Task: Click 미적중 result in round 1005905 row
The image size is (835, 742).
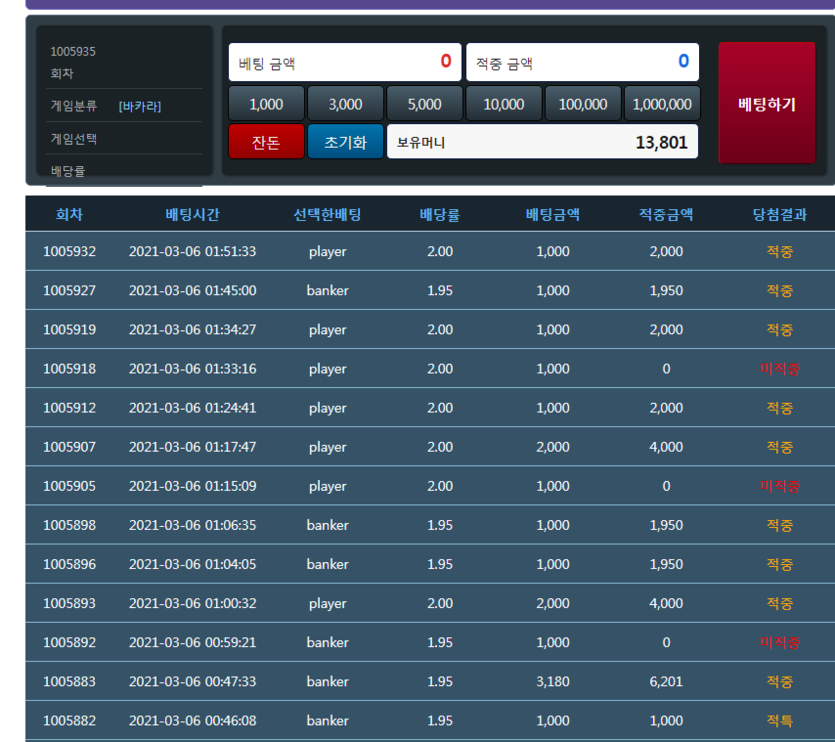Action: [780, 486]
